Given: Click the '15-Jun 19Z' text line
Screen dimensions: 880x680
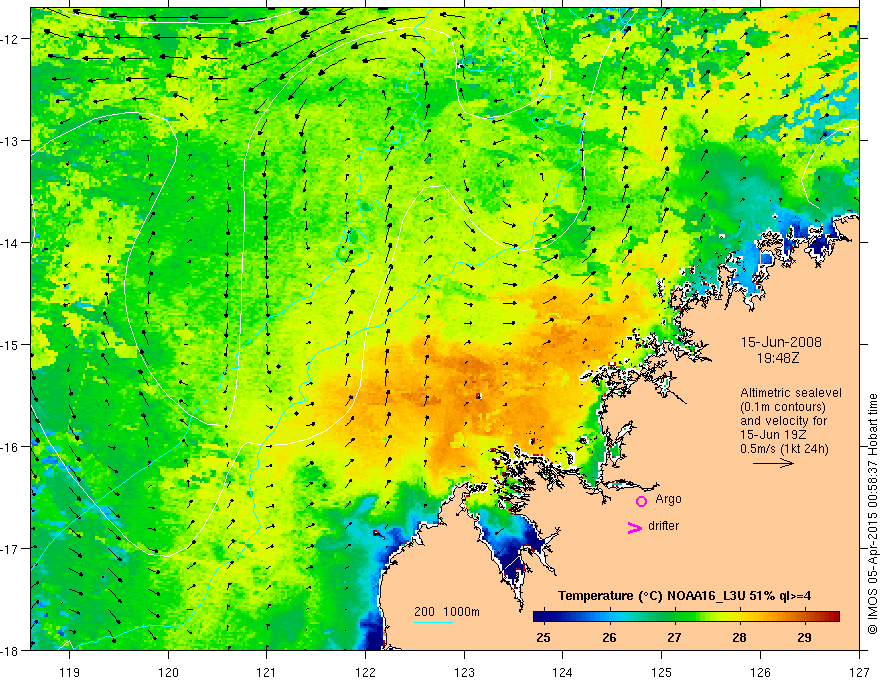Looking at the screenshot, I should coord(773,435).
